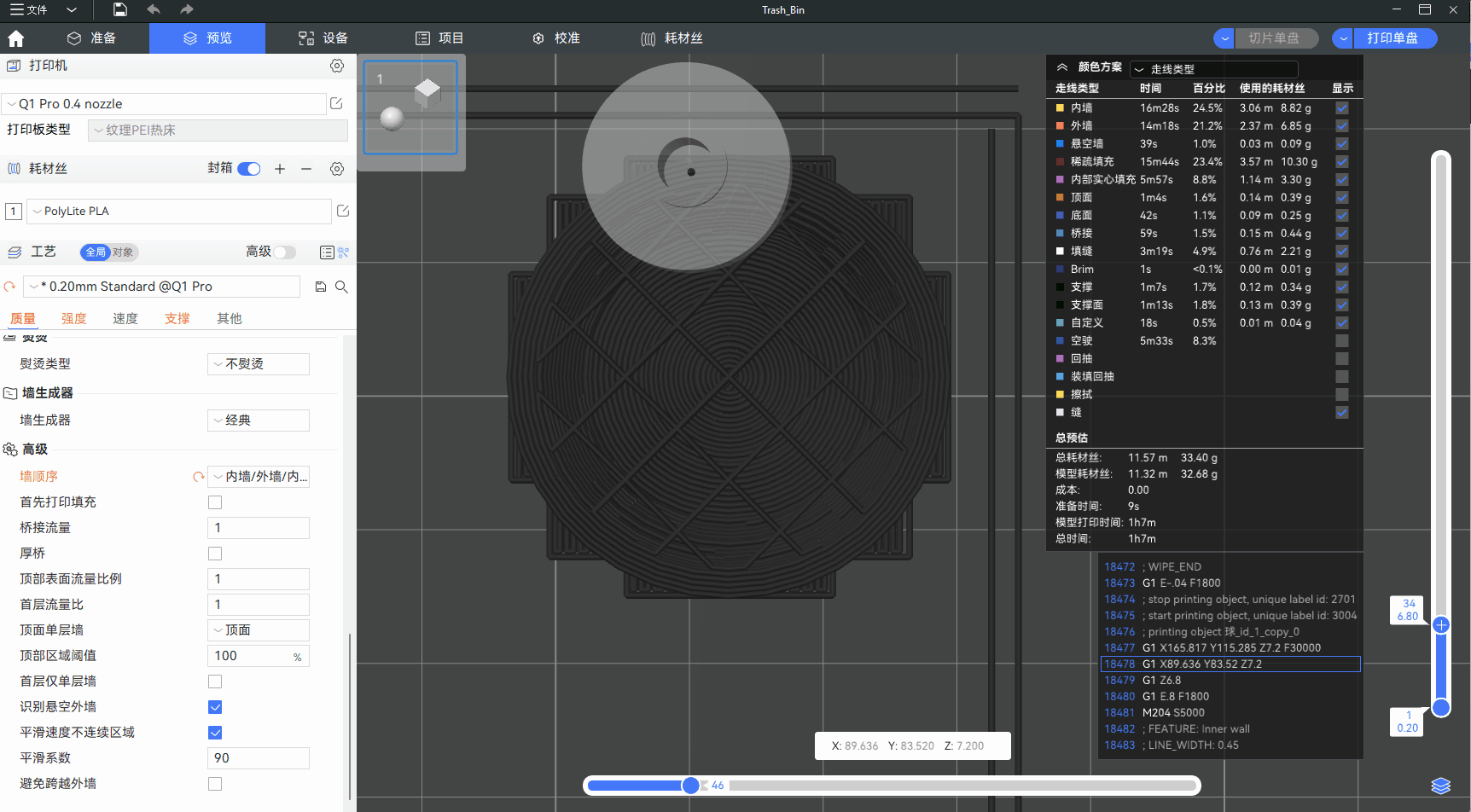Edit the Q1 Pro printer preset icon
Viewport: 1471px width, 812px height.
point(337,103)
